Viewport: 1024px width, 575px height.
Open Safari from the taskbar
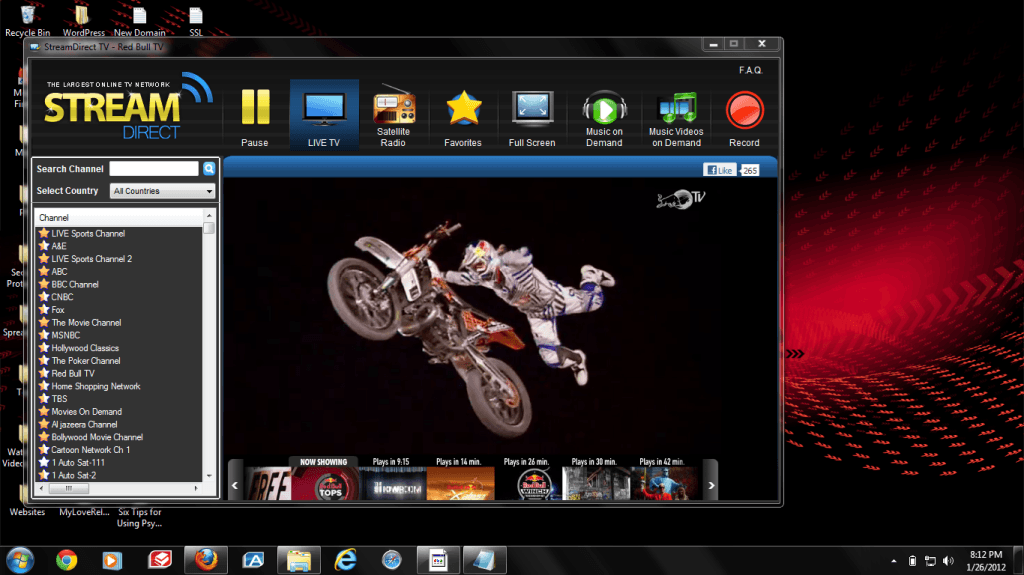pyautogui.click(x=392, y=561)
